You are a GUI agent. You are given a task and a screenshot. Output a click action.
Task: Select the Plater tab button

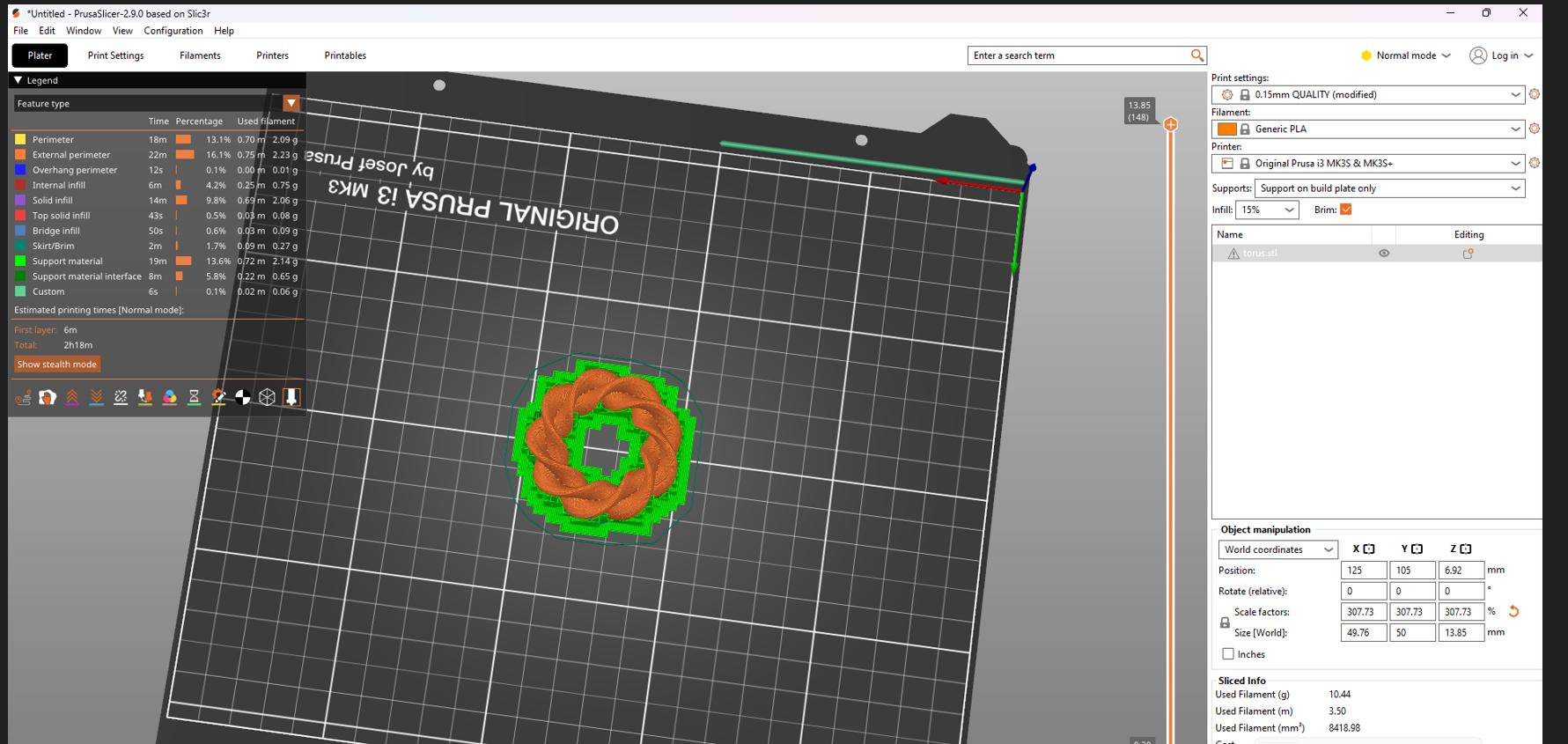(x=40, y=55)
